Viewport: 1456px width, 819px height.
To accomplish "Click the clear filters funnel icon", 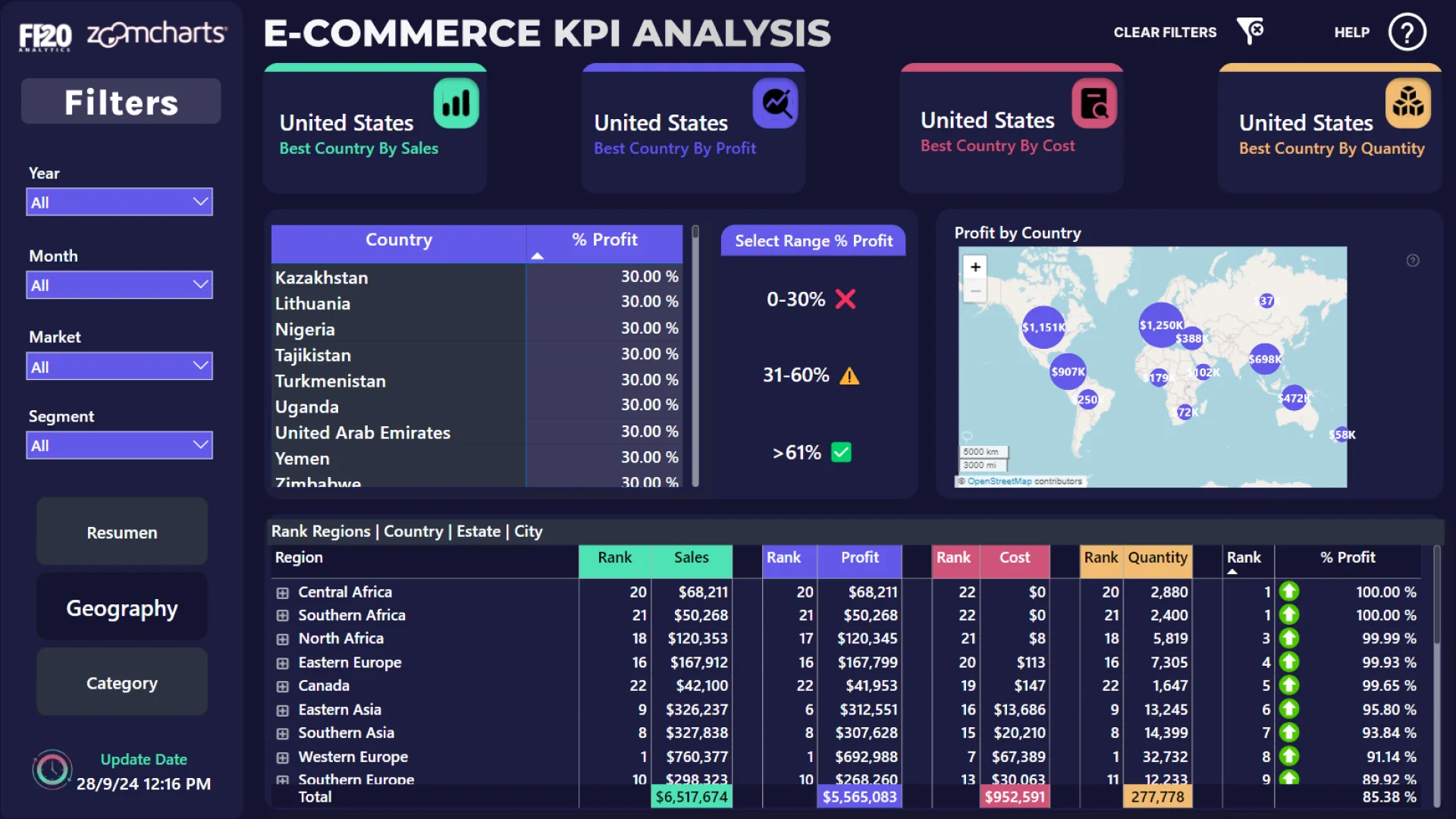I will (1250, 31).
